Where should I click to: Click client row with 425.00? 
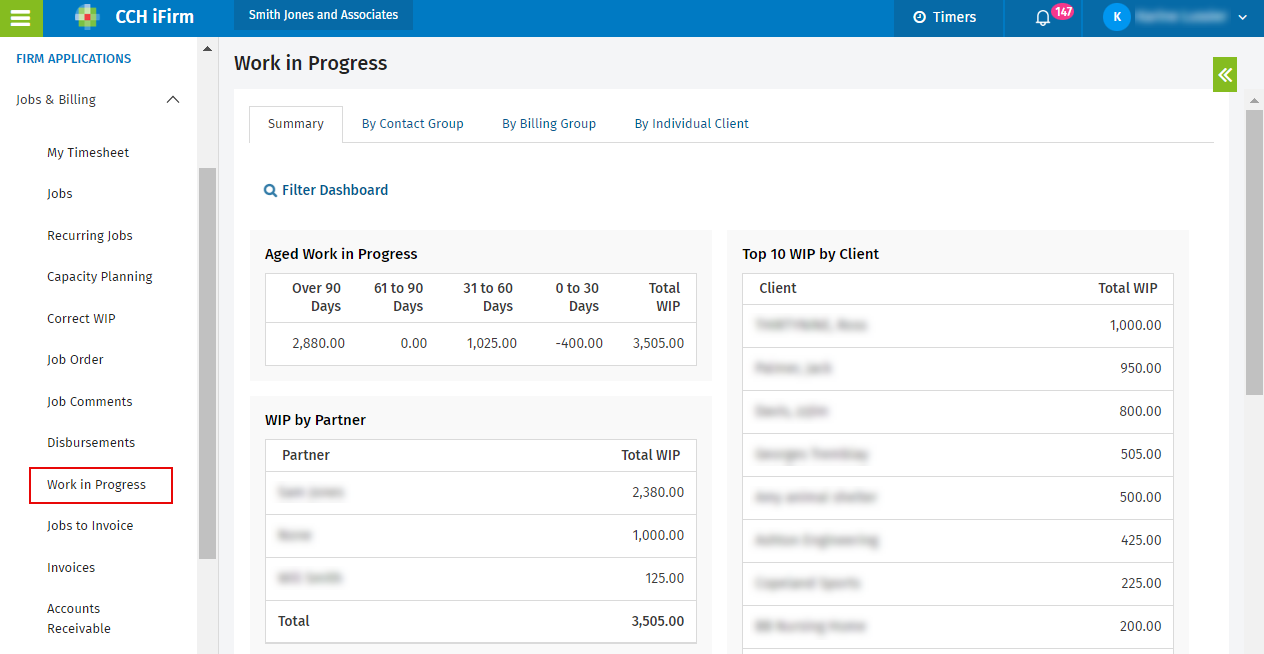pos(958,541)
